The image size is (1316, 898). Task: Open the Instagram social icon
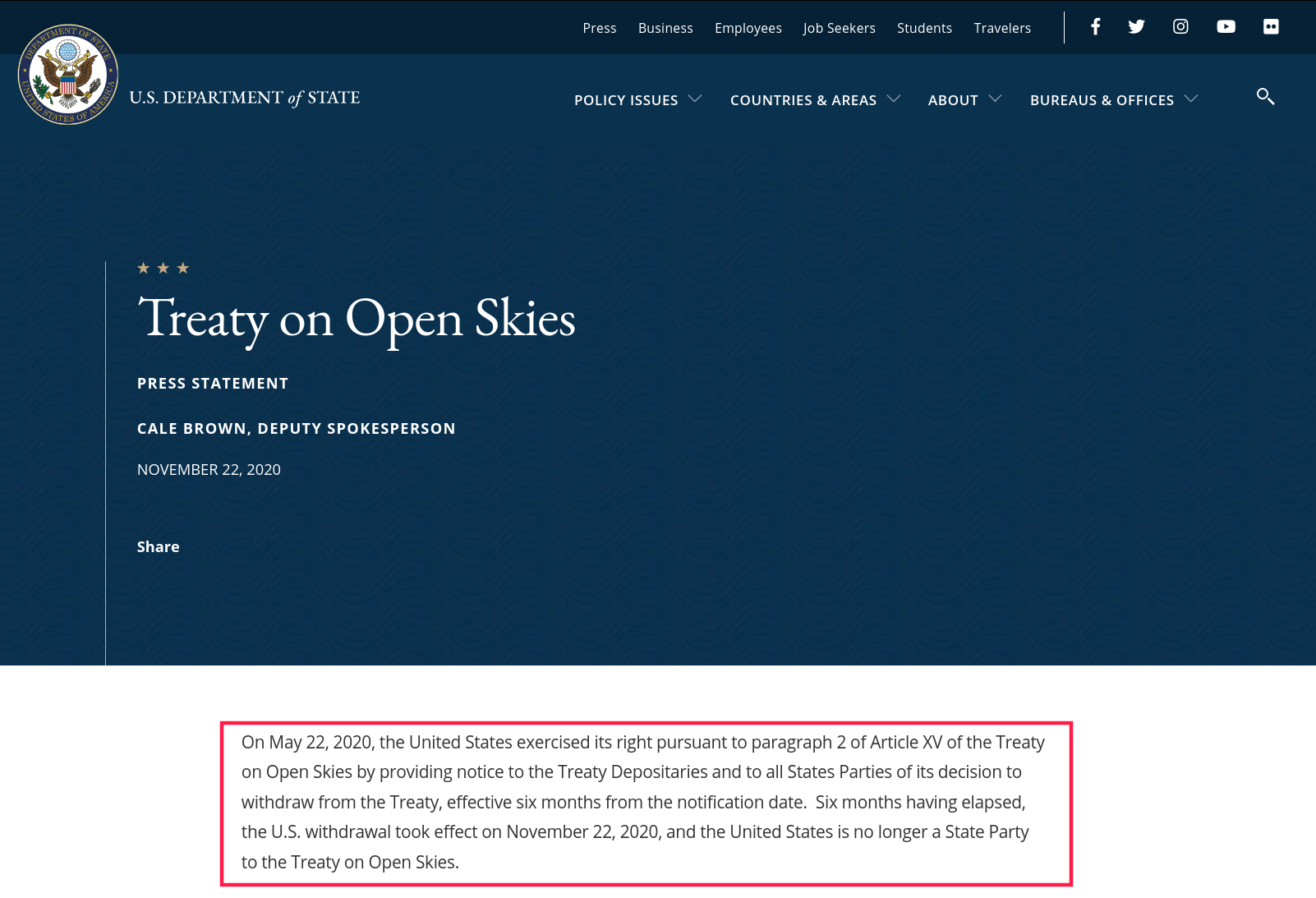1180,26
